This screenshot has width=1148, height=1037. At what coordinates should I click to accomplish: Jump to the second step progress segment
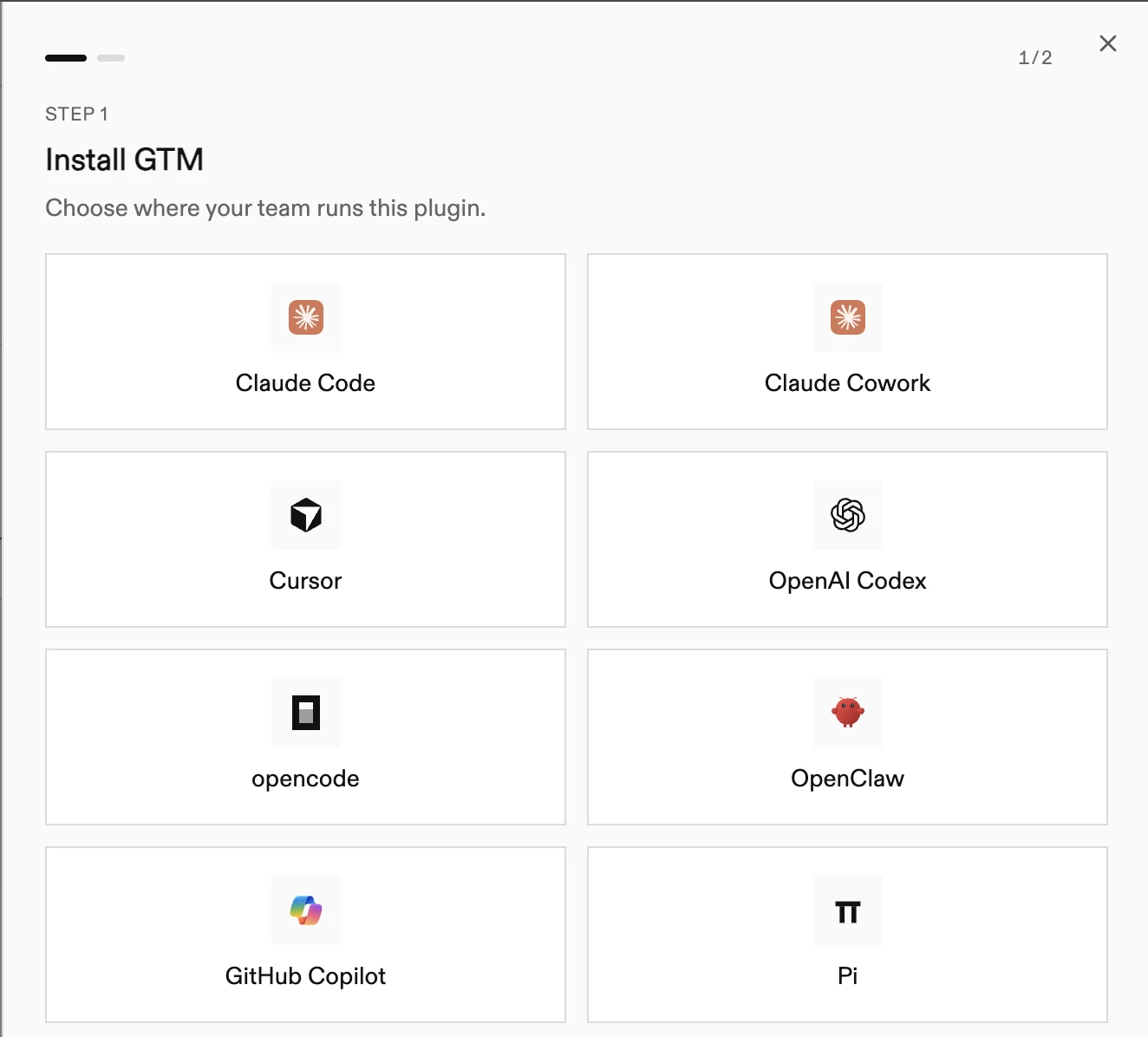111,58
